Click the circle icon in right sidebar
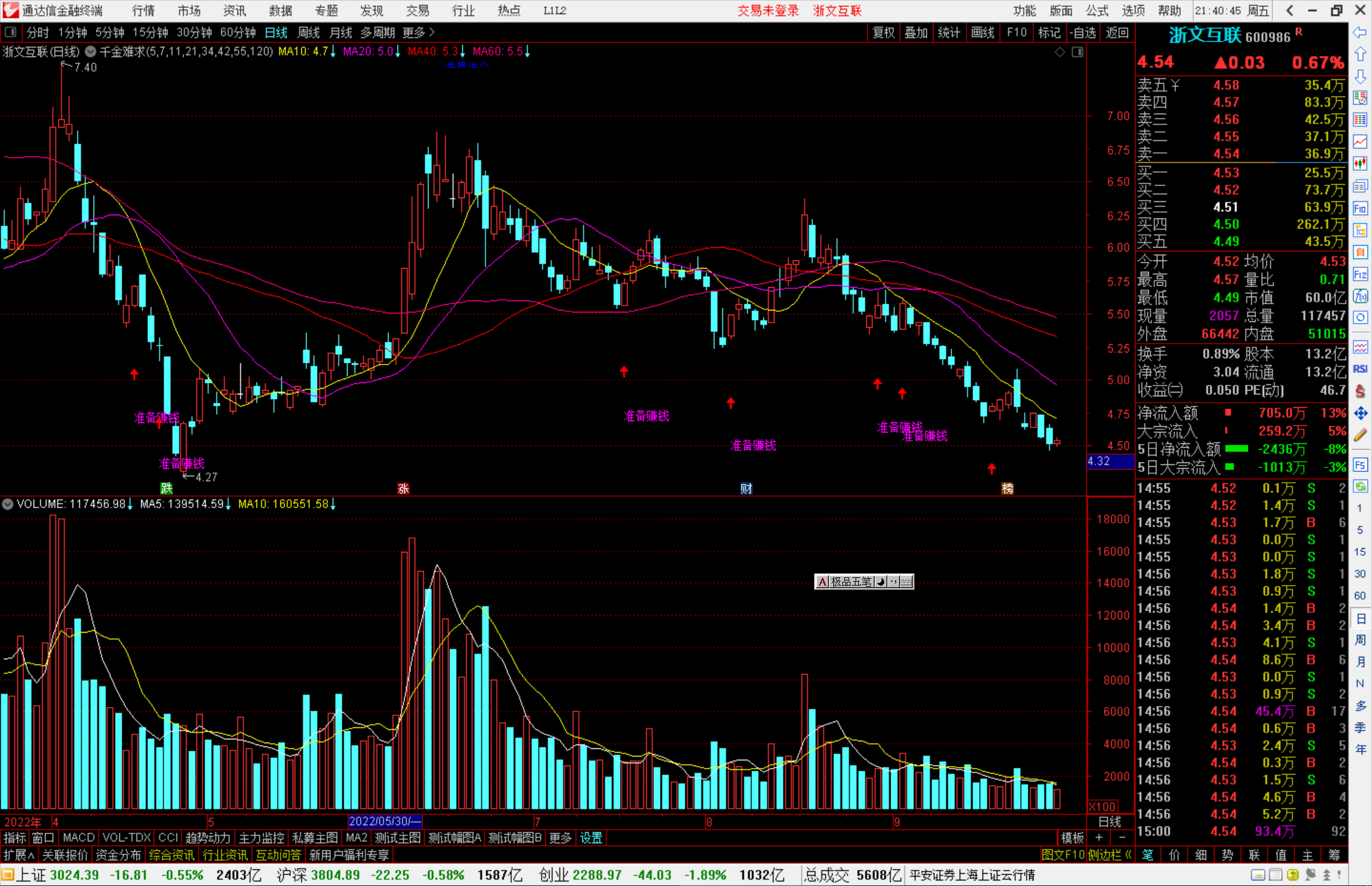1372x886 pixels. (x=1360, y=318)
